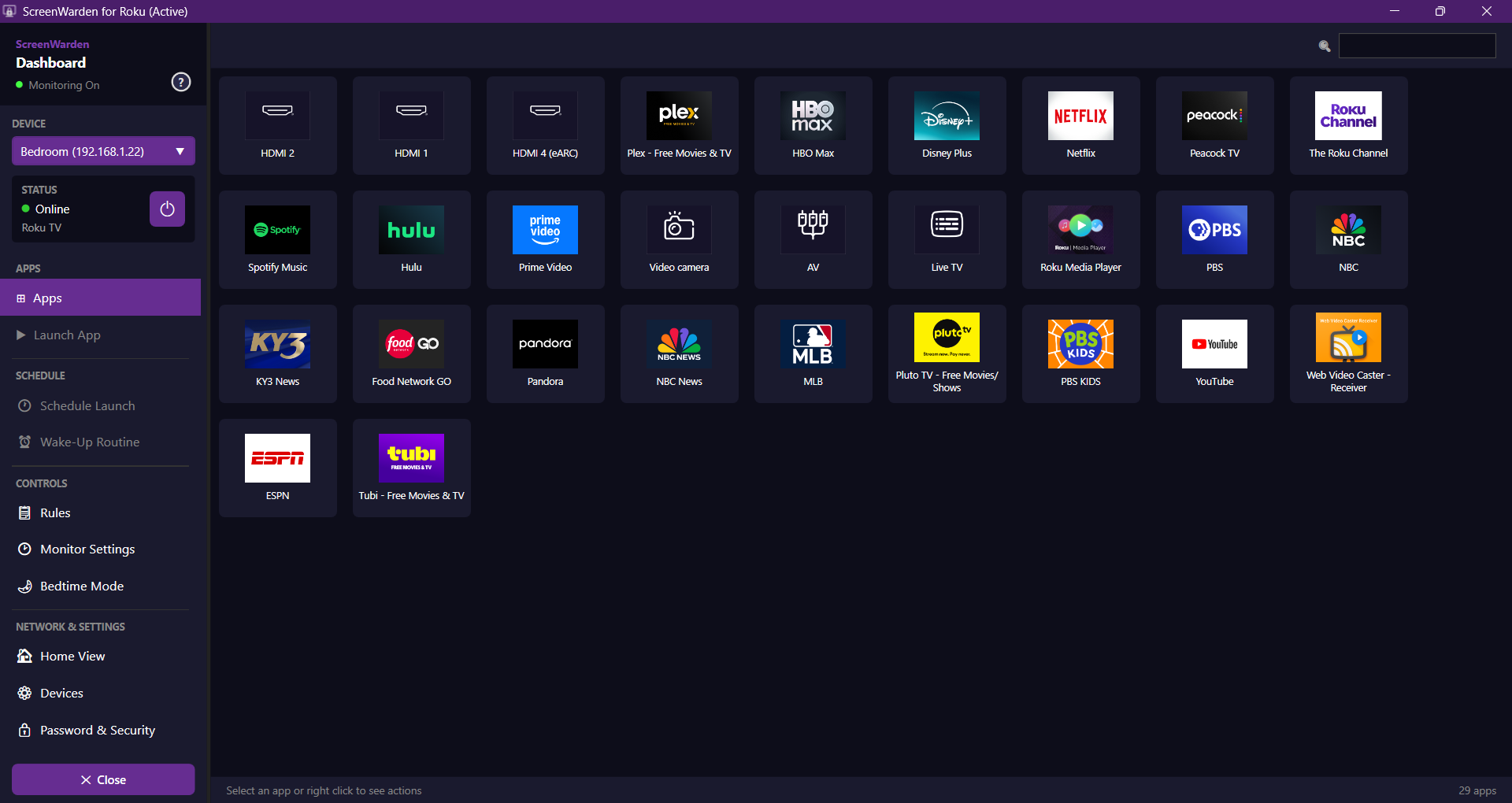Expand the Bedroom device dropdown
This screenshot has width=1512, height=803.
point(103,151)
